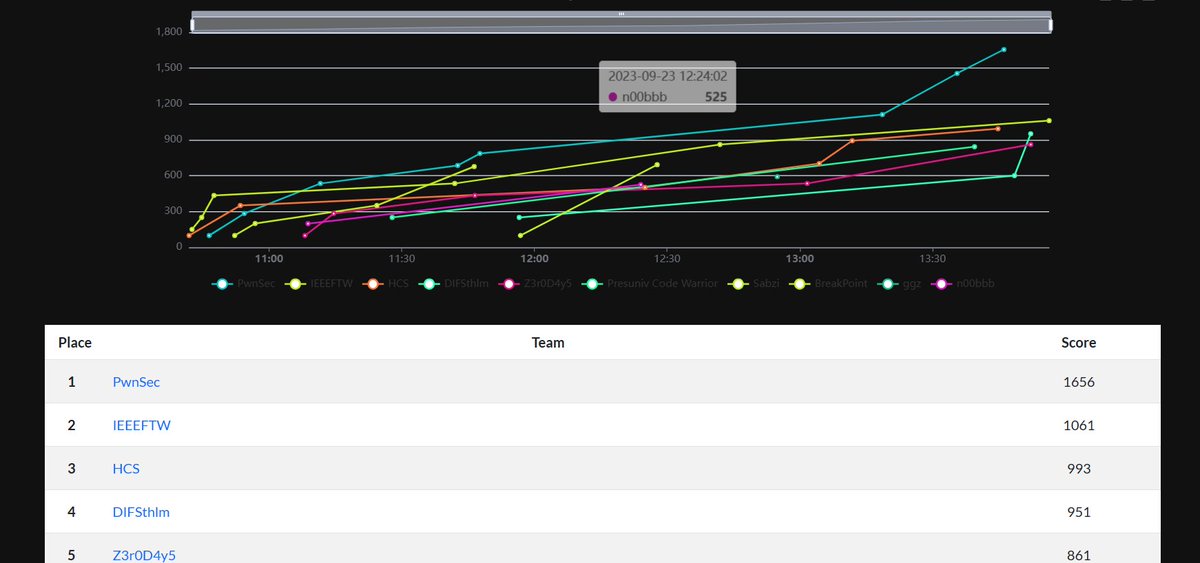Open IEEEFTW team page link

pyautogui.click(x=142, y=425)
